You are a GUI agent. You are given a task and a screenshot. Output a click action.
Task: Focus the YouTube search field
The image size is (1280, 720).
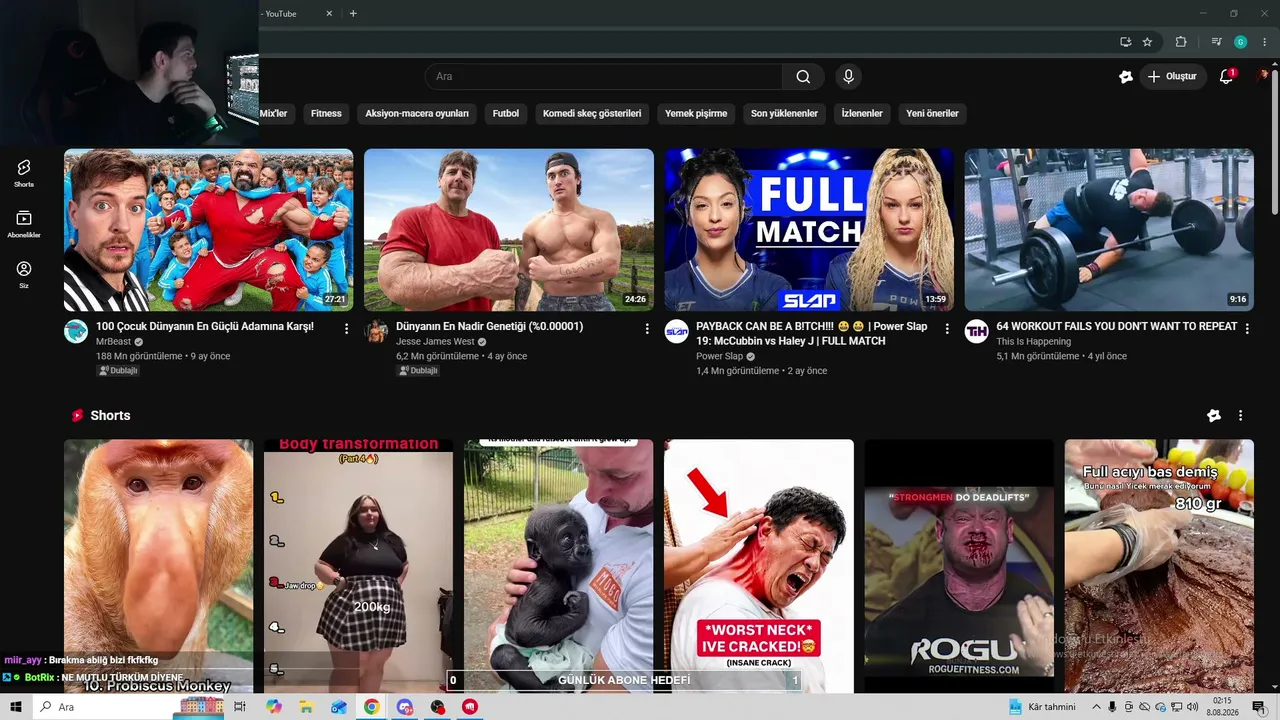604,77
